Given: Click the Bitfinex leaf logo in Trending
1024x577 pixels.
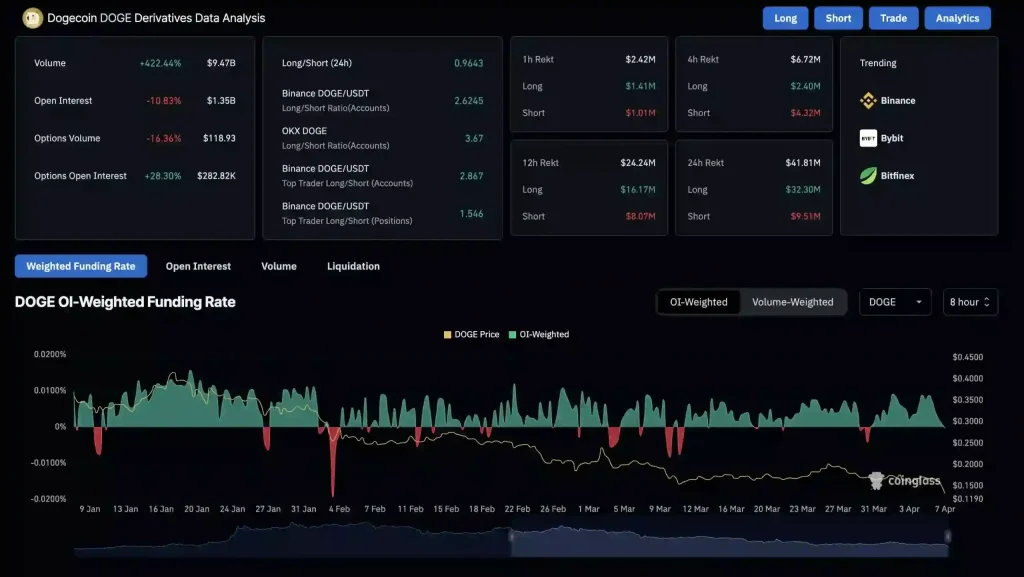Looking at the screenshot, I should click(x=868, y=176).
